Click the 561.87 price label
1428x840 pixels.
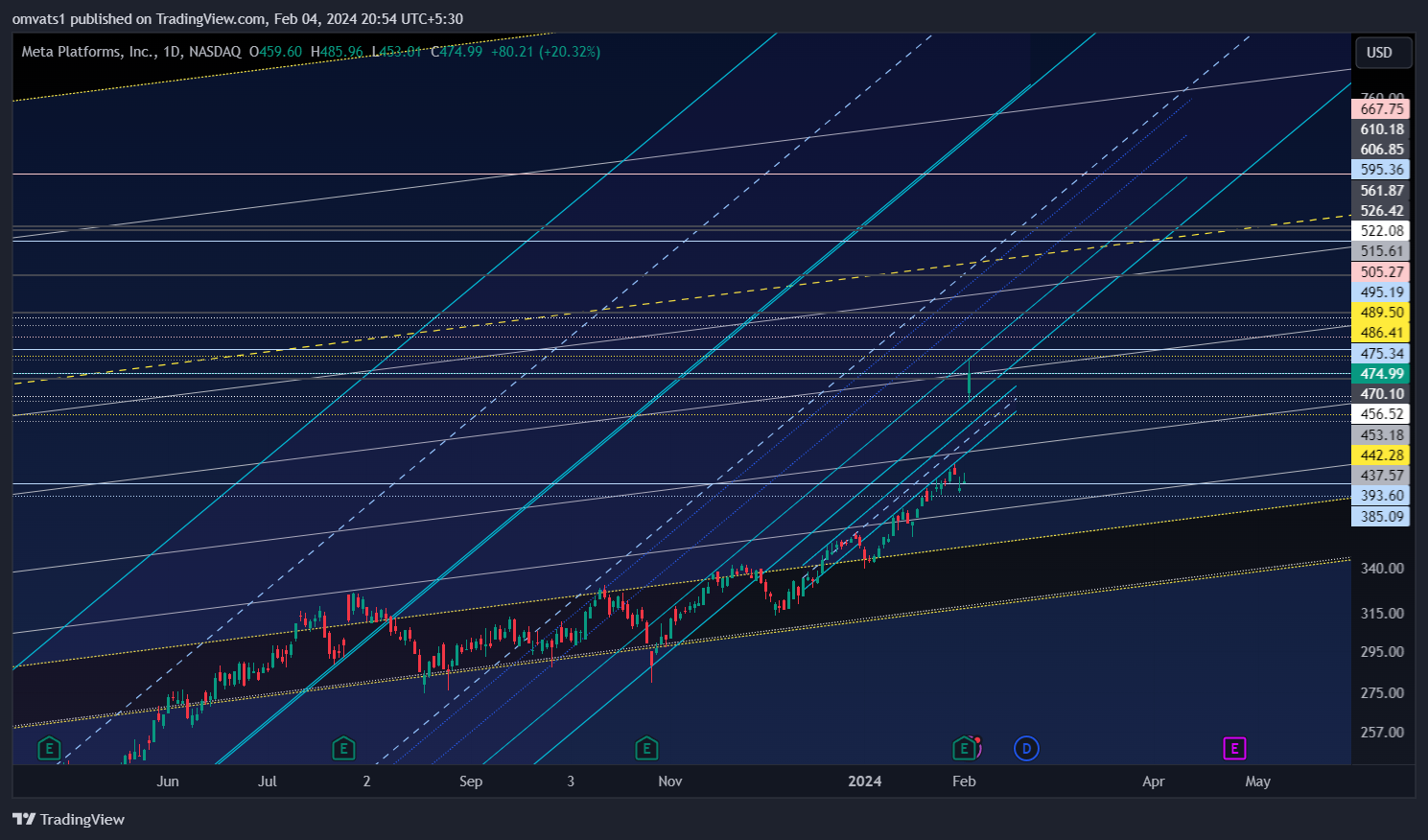[x=1381, y=191]
